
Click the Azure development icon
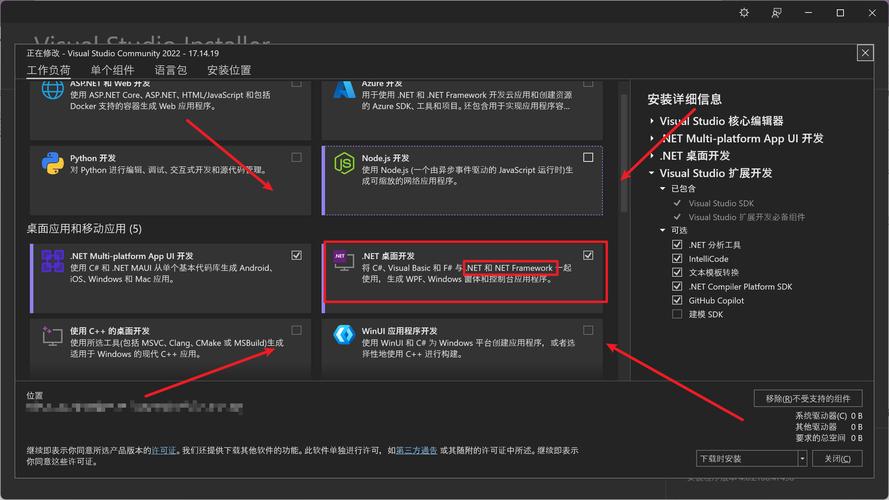(x=344, y=91)
